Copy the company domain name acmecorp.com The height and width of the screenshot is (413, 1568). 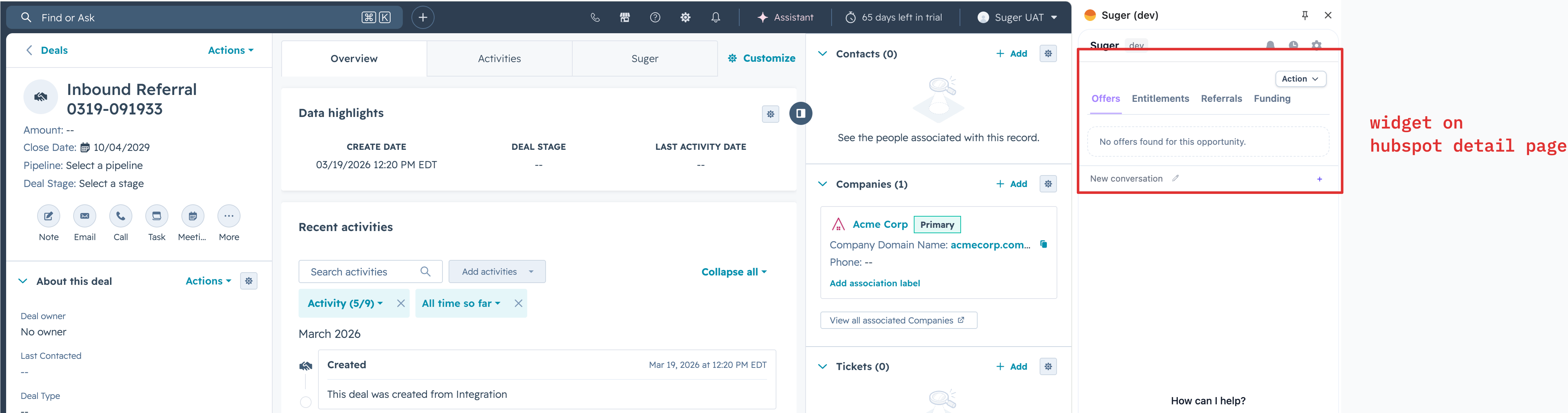coord(1043,244)
